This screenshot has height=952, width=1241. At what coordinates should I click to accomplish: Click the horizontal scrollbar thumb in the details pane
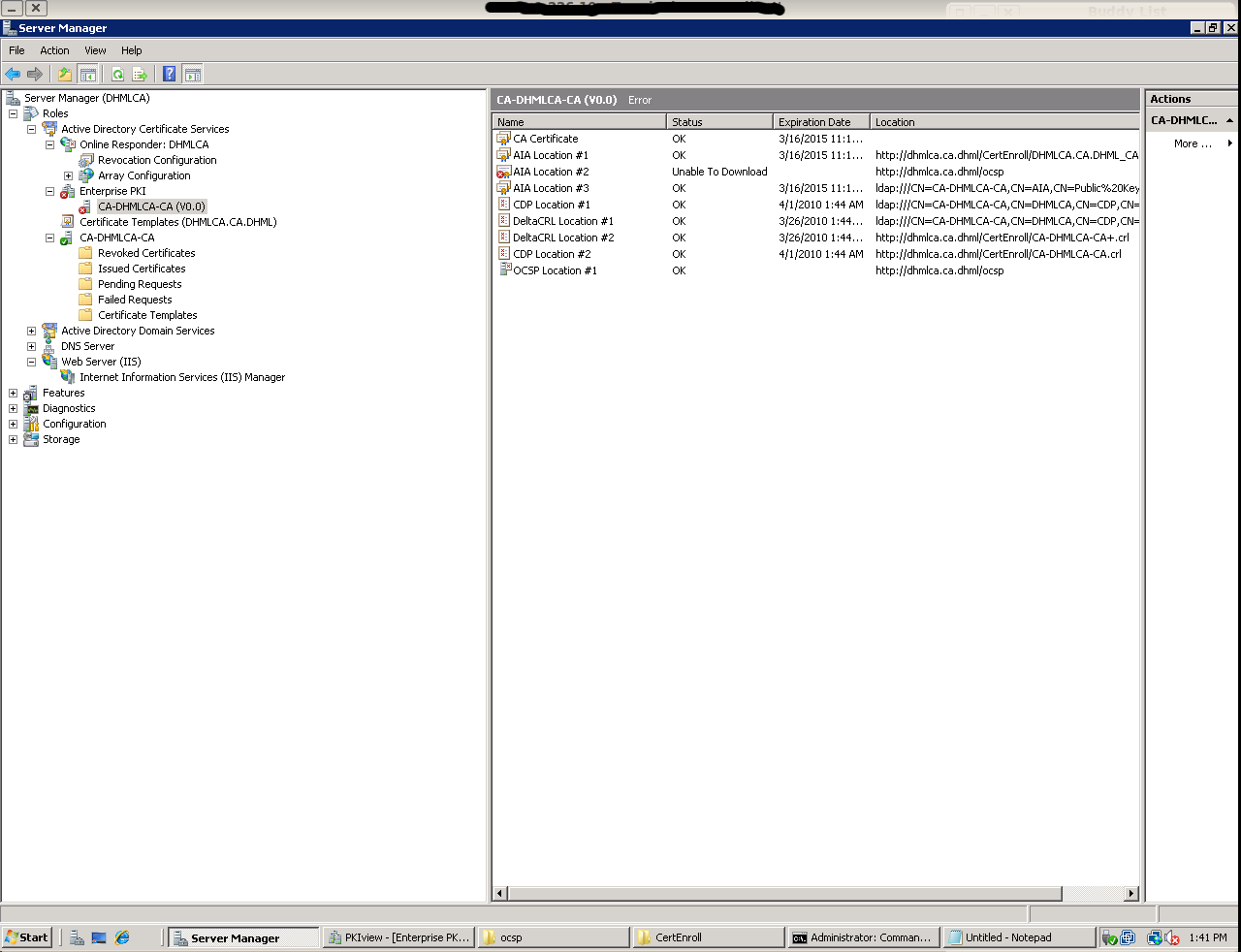point(785,894)
